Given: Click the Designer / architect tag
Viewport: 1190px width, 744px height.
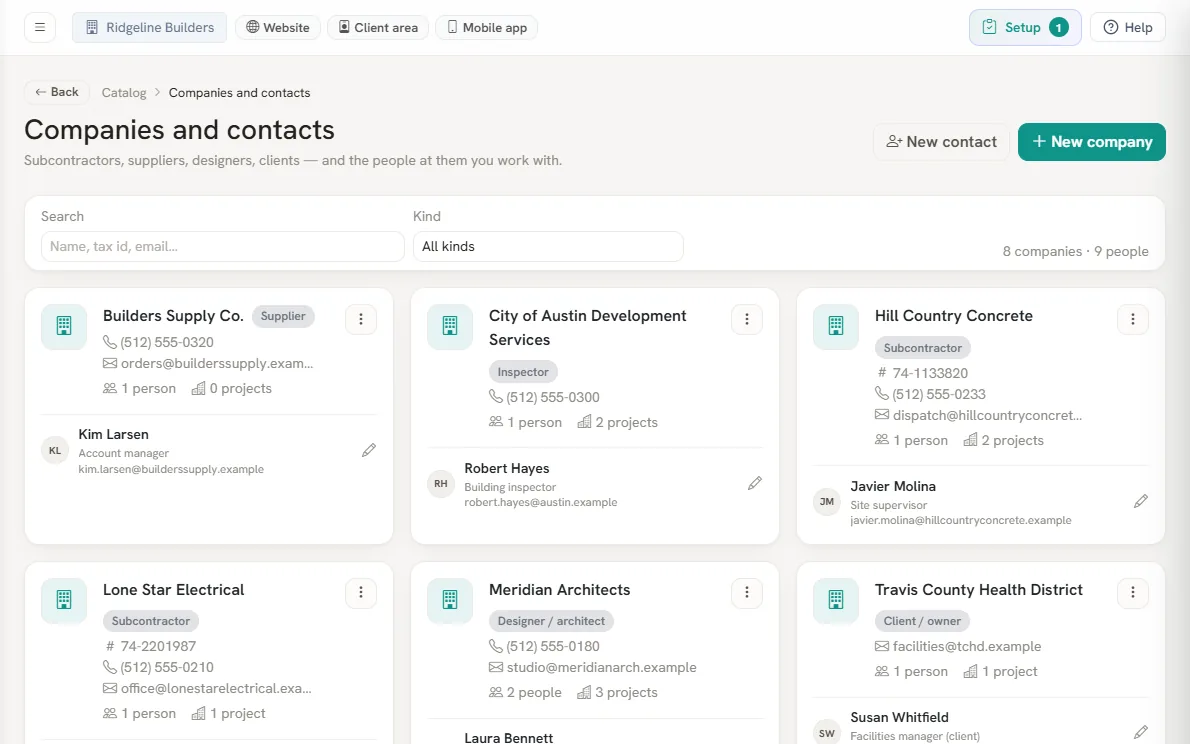Looking at the screenshot, I should pos(551,621).
